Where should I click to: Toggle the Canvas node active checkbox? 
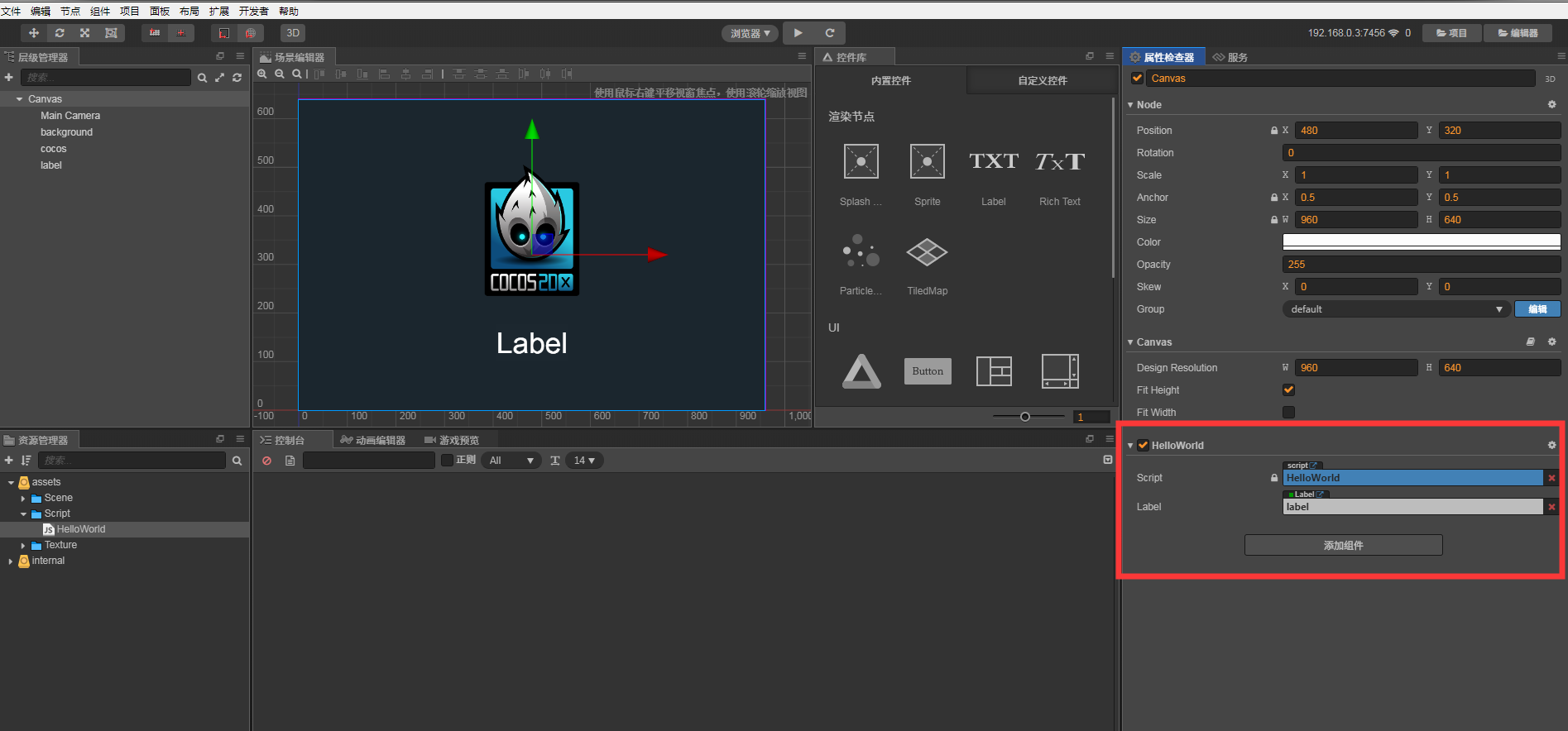[x=1138, y=78]
